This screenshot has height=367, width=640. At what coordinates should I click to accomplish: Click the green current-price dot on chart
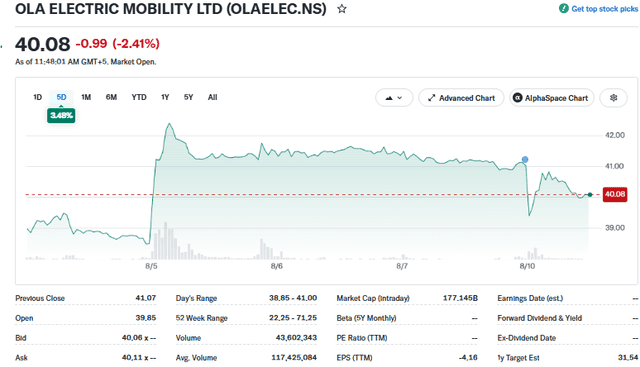click(590, 195)
